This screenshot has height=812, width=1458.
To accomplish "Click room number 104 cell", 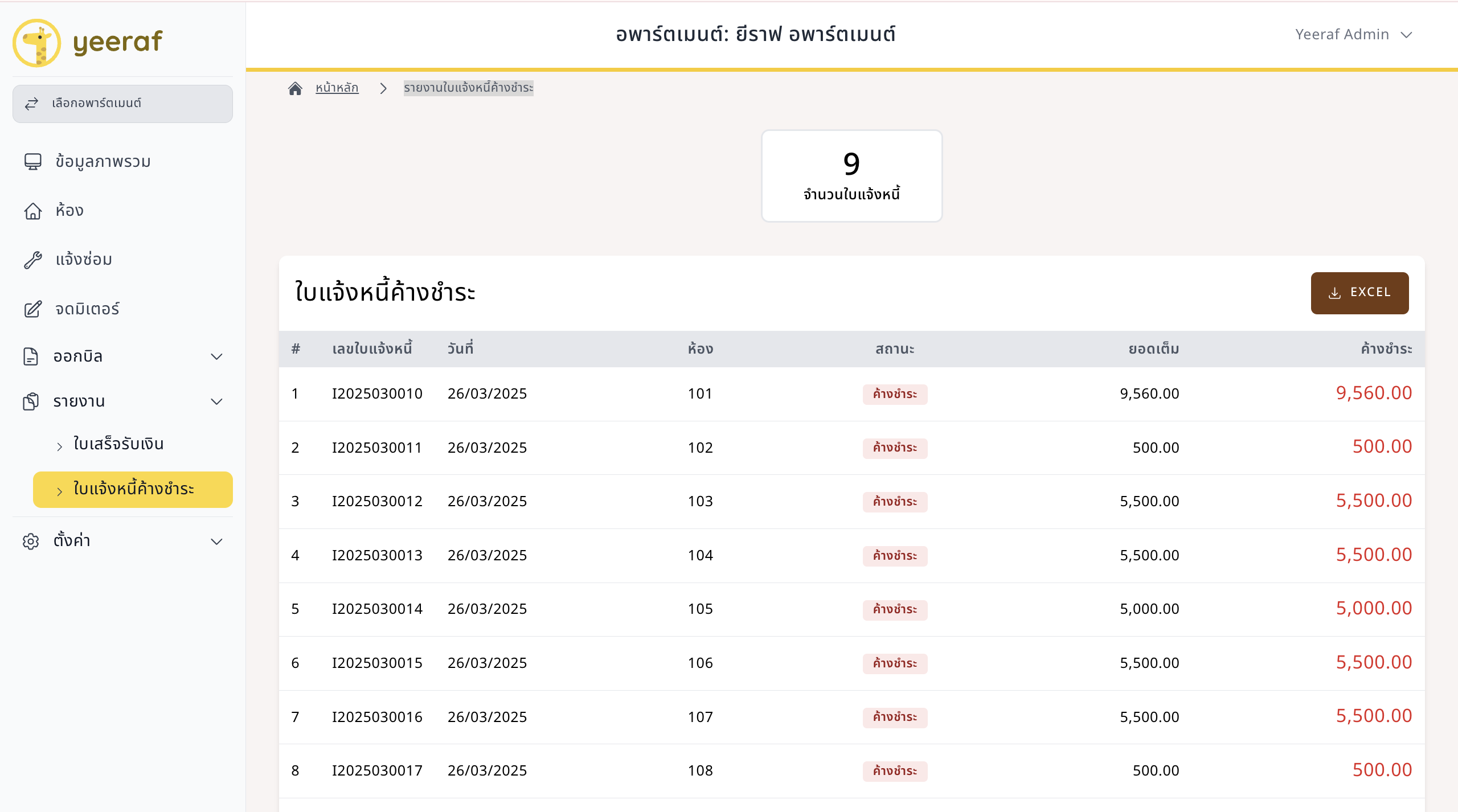I will coord(701,555).
